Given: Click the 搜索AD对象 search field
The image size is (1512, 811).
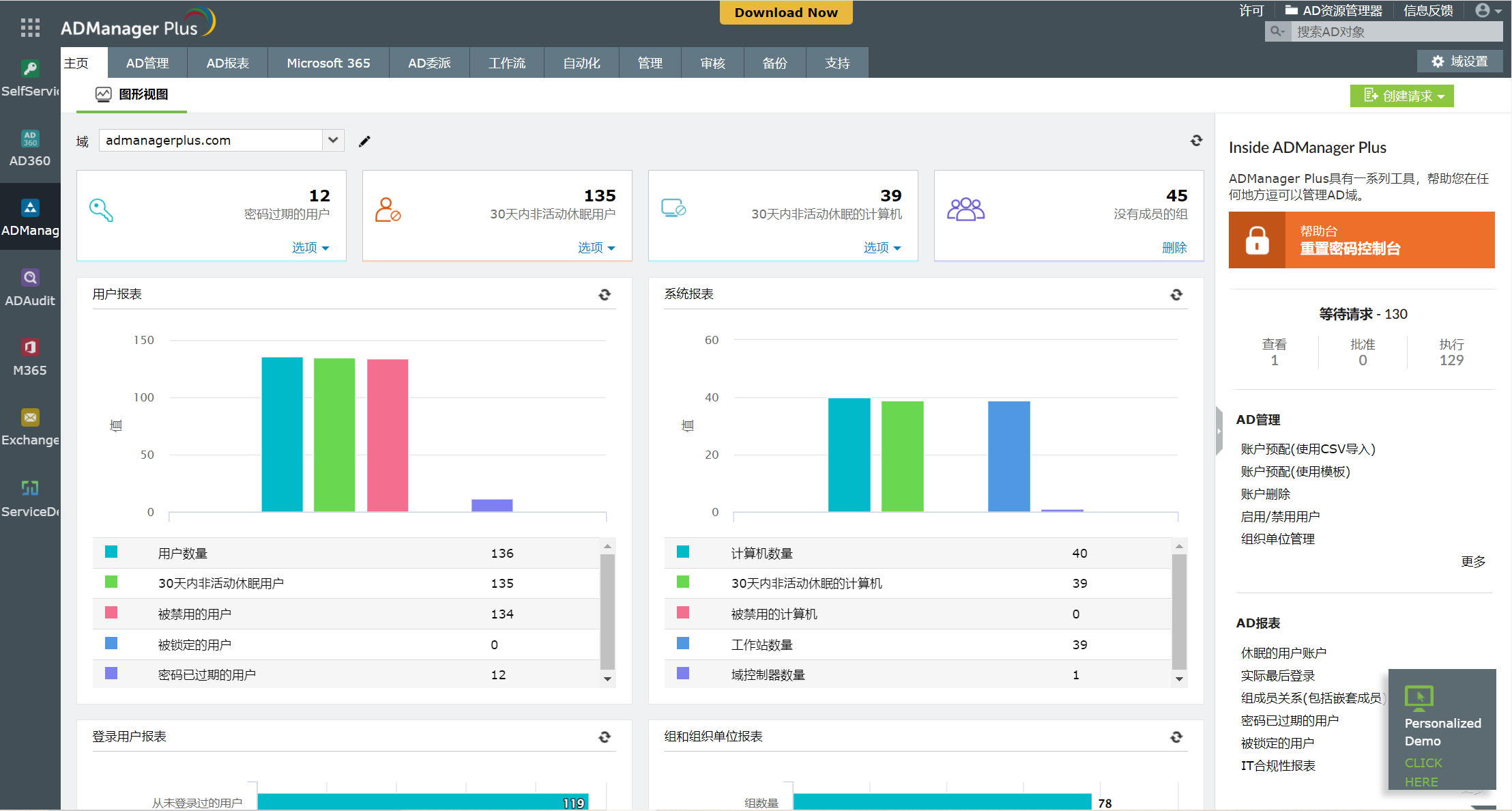Looking at the screenshot, I should tap(1397, 31).
